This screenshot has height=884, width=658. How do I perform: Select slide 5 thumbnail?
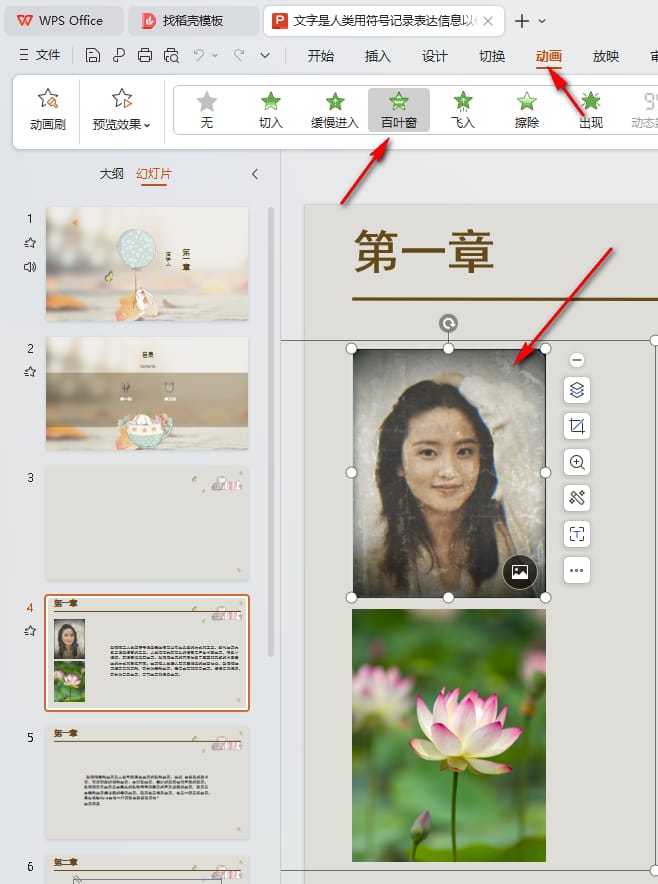[147, 783]
